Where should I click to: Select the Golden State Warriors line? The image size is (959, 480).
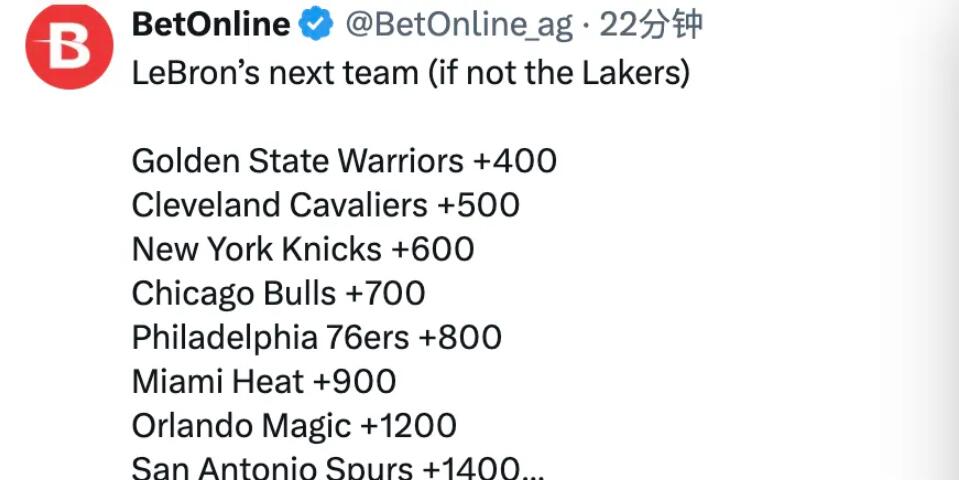[297, 161]
